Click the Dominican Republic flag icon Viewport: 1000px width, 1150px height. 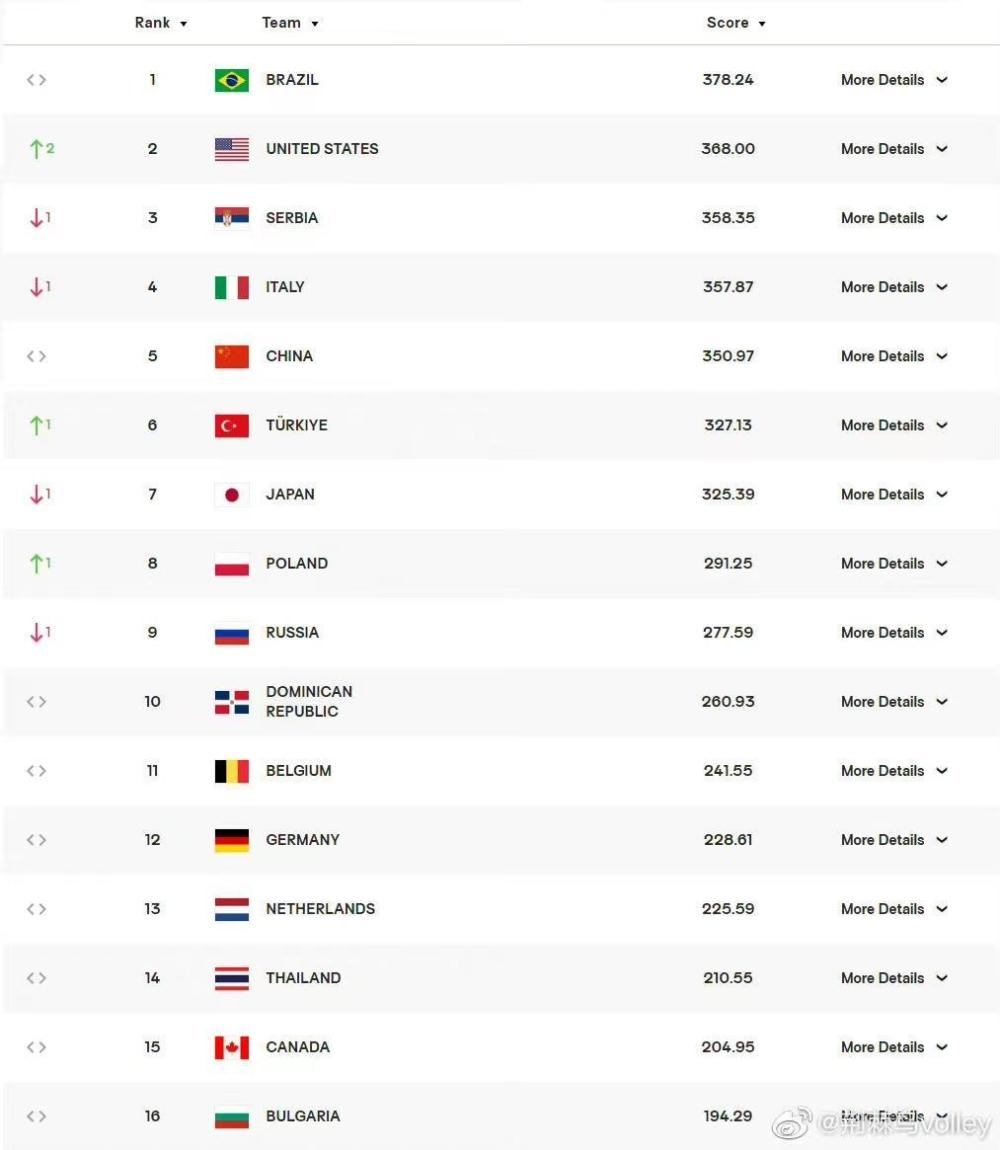231,702
